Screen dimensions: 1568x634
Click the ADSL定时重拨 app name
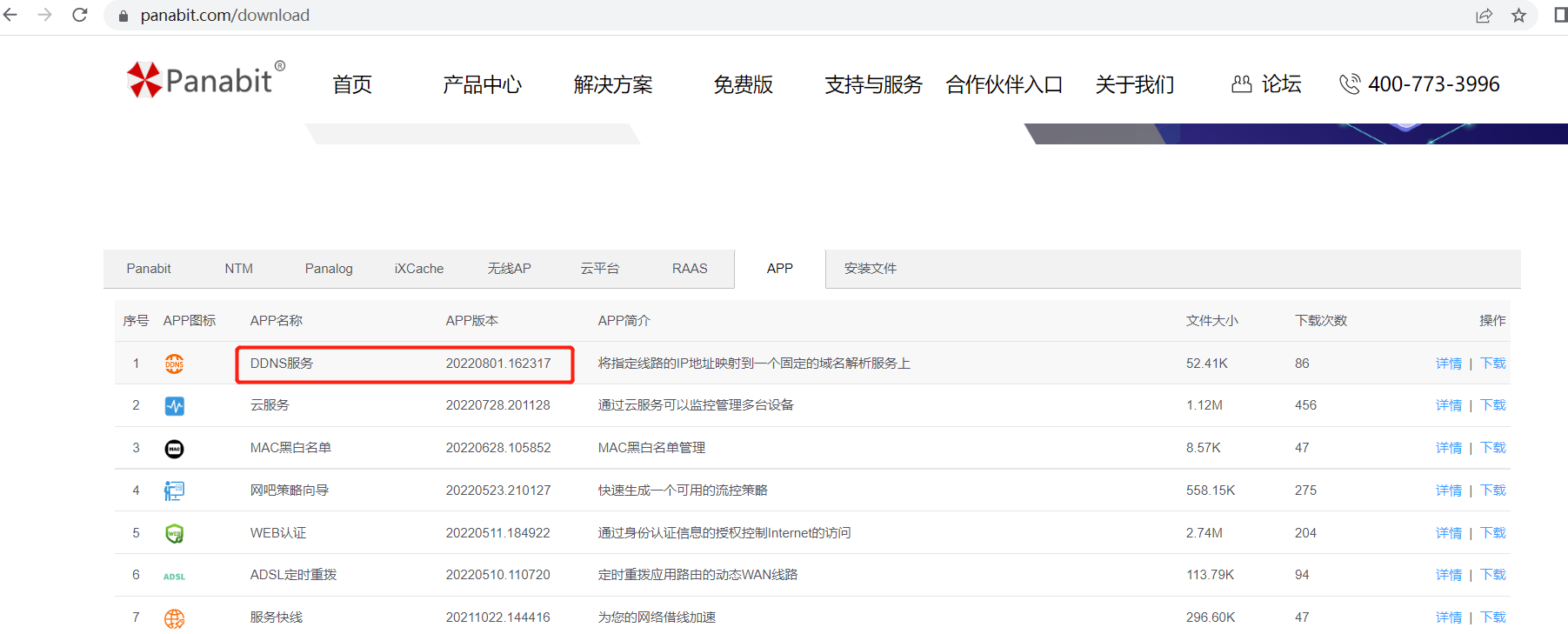(293, 575)
